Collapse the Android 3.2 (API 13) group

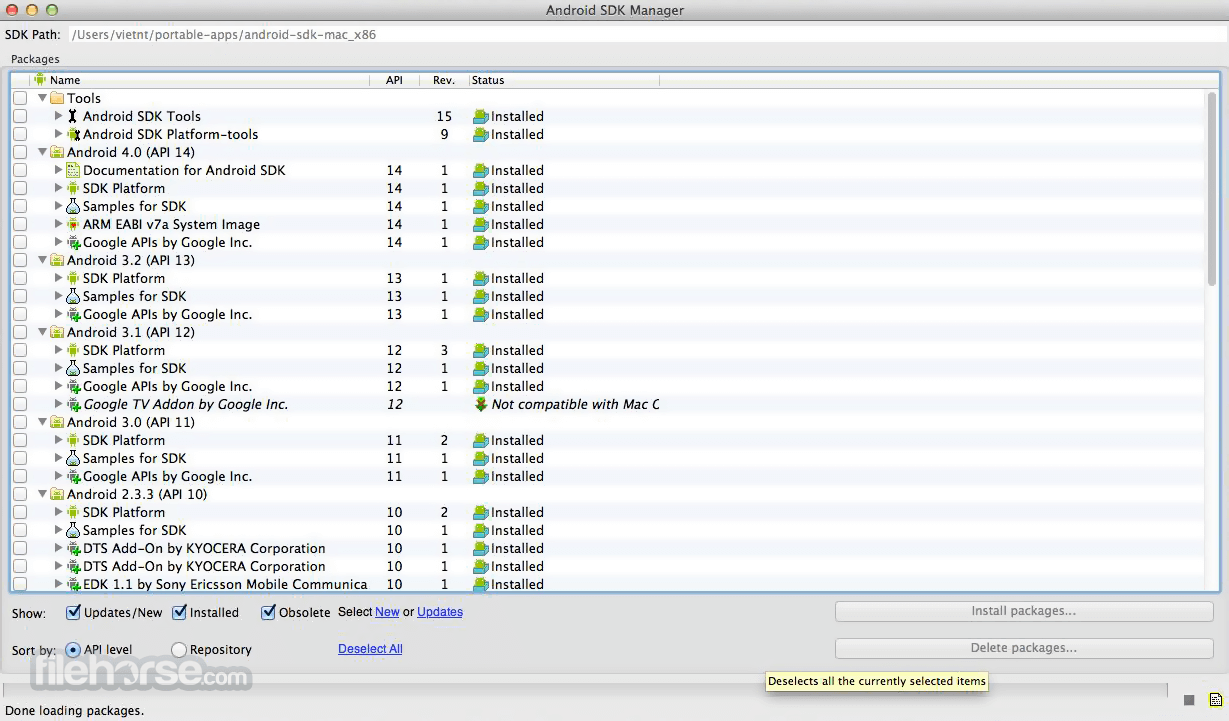point(42,260)
